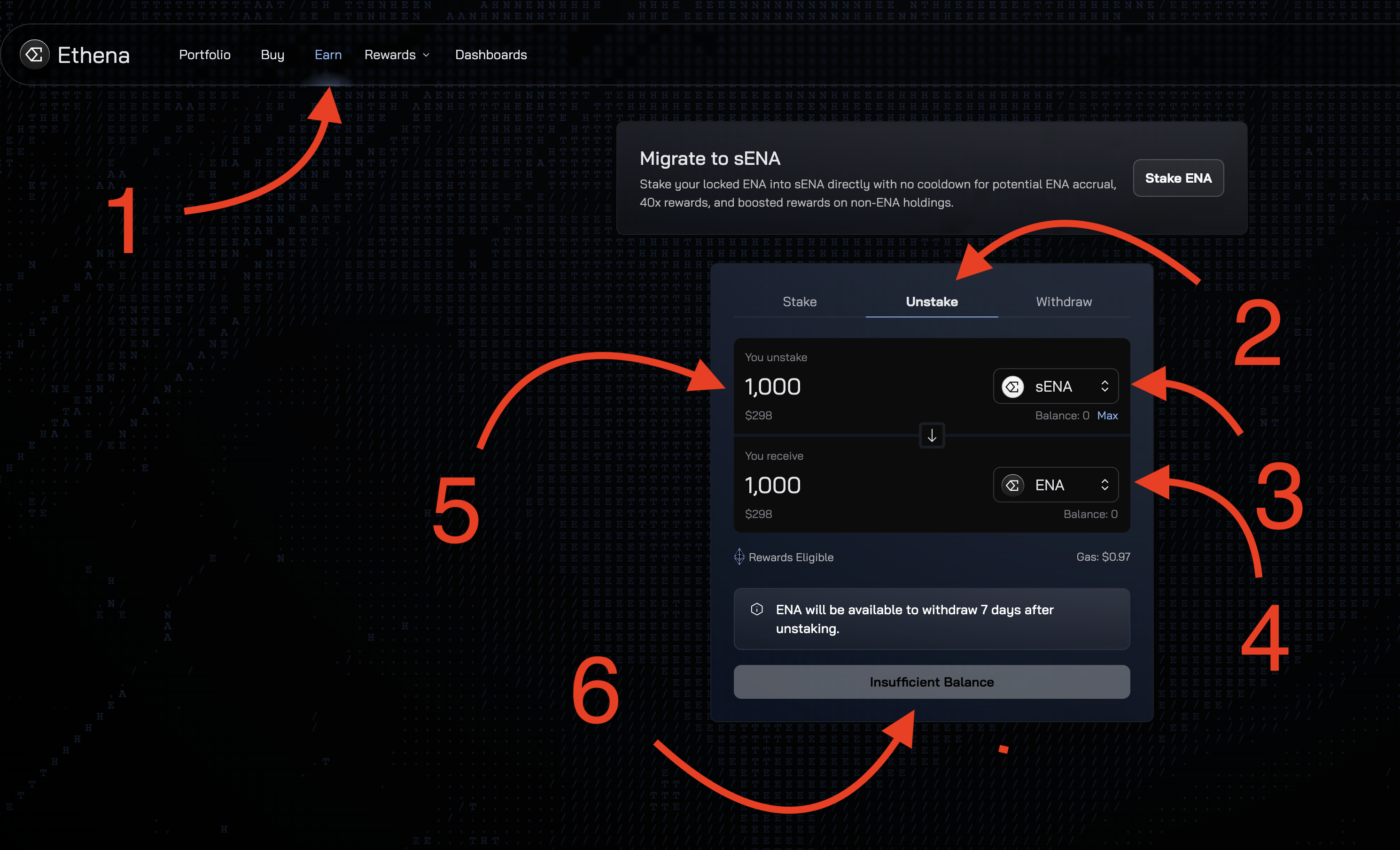Click the '$298' value under You receive
The width and height of the screenshot is (1400, 850).
coord(759,514)
